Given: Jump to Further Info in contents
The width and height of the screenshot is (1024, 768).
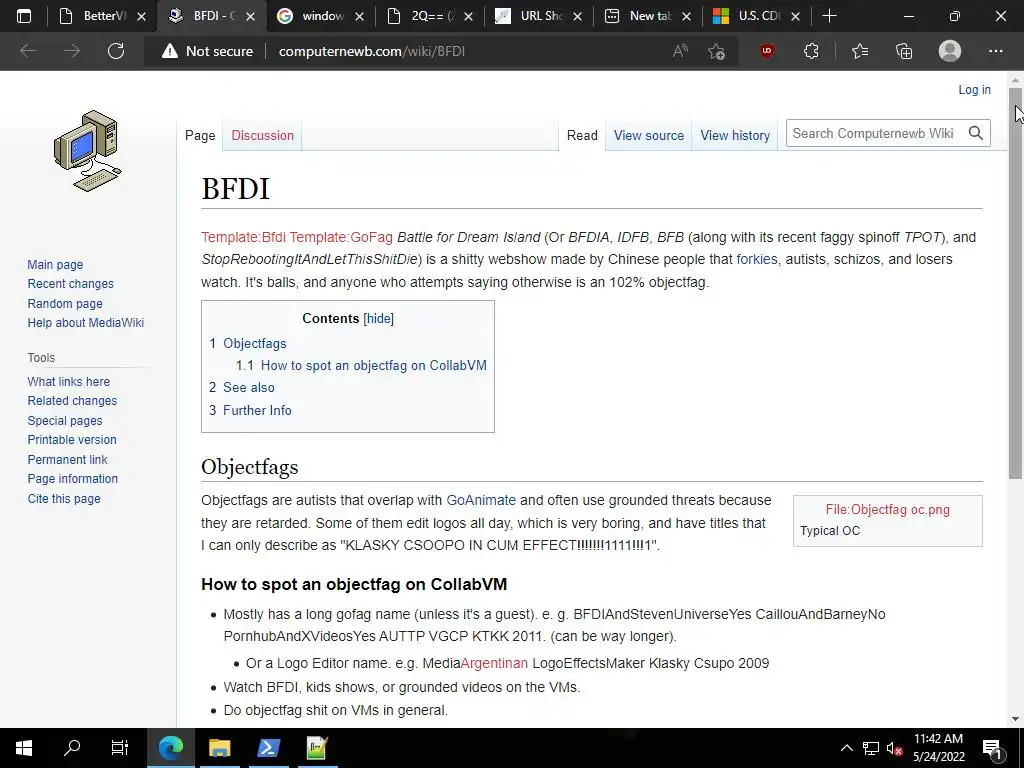Looking at the screenshot, I should point(257,410).
